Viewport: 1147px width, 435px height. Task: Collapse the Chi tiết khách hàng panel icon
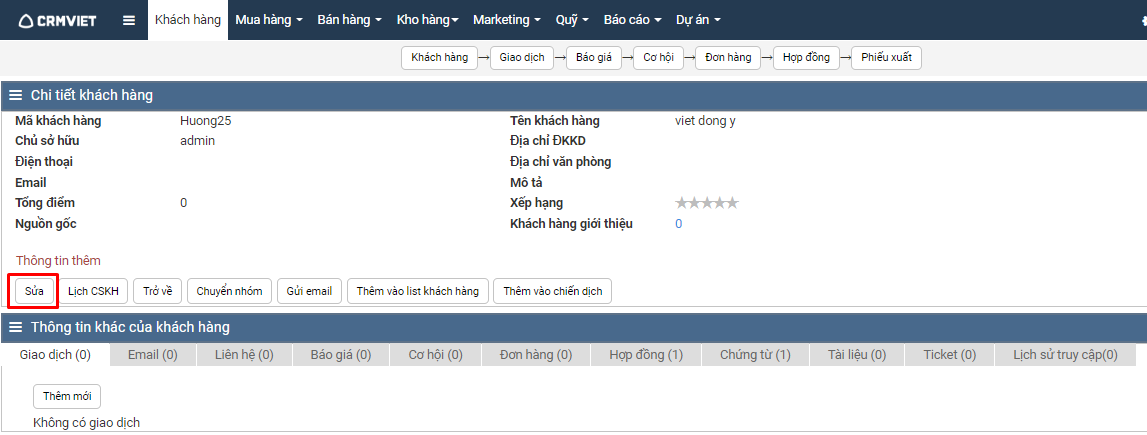(x=16, y=95)
